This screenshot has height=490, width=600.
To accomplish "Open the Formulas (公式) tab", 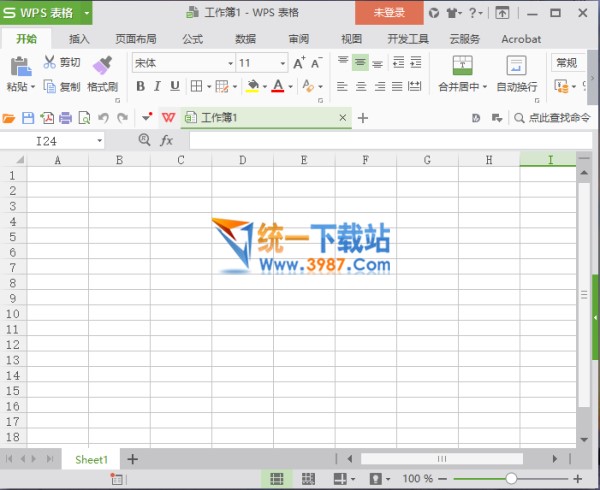I will 192,39.
